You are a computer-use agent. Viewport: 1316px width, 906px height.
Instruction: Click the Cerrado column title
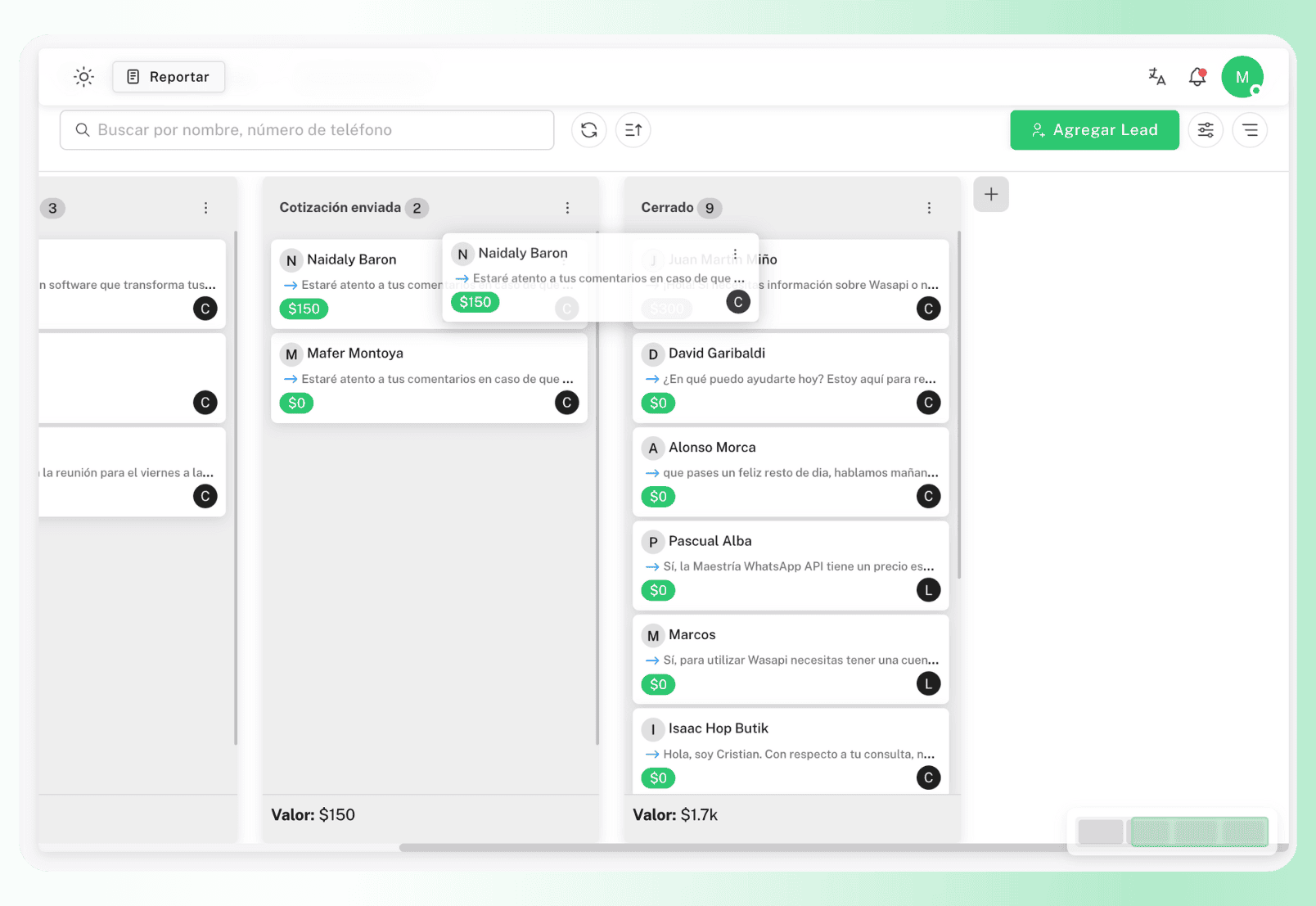point(667,208)
